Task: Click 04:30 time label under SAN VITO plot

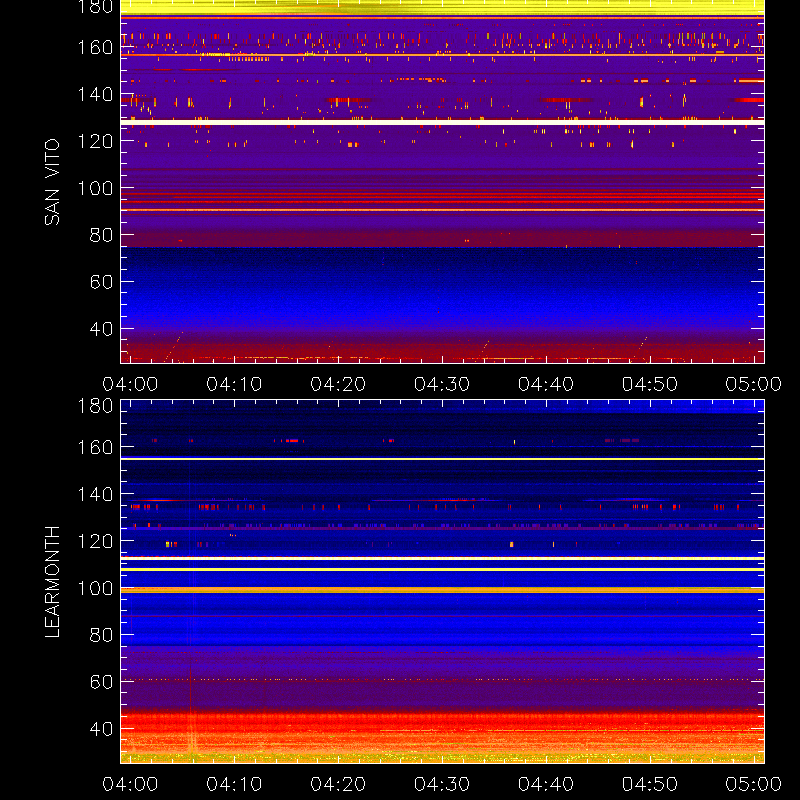Action: [x=442, y=384]
